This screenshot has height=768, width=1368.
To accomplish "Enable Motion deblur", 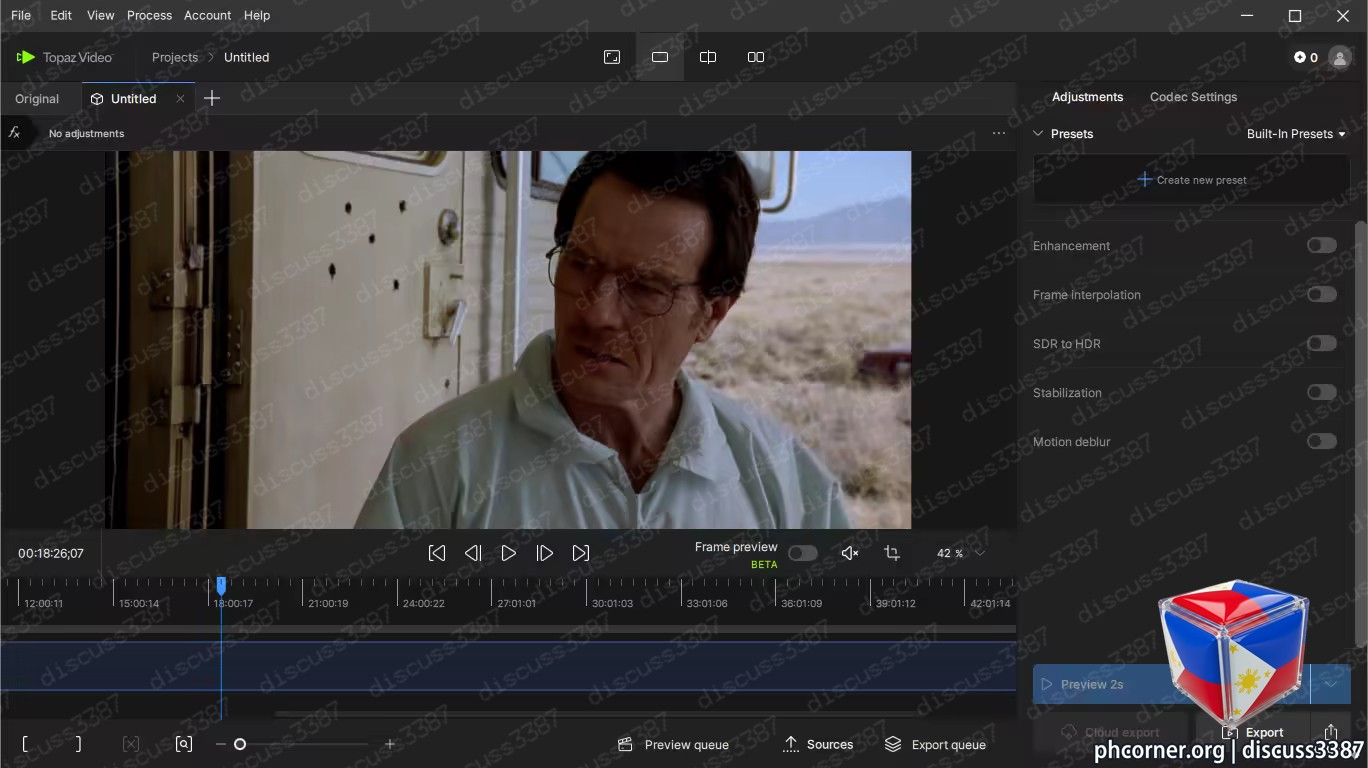I will pos(1322,441).
